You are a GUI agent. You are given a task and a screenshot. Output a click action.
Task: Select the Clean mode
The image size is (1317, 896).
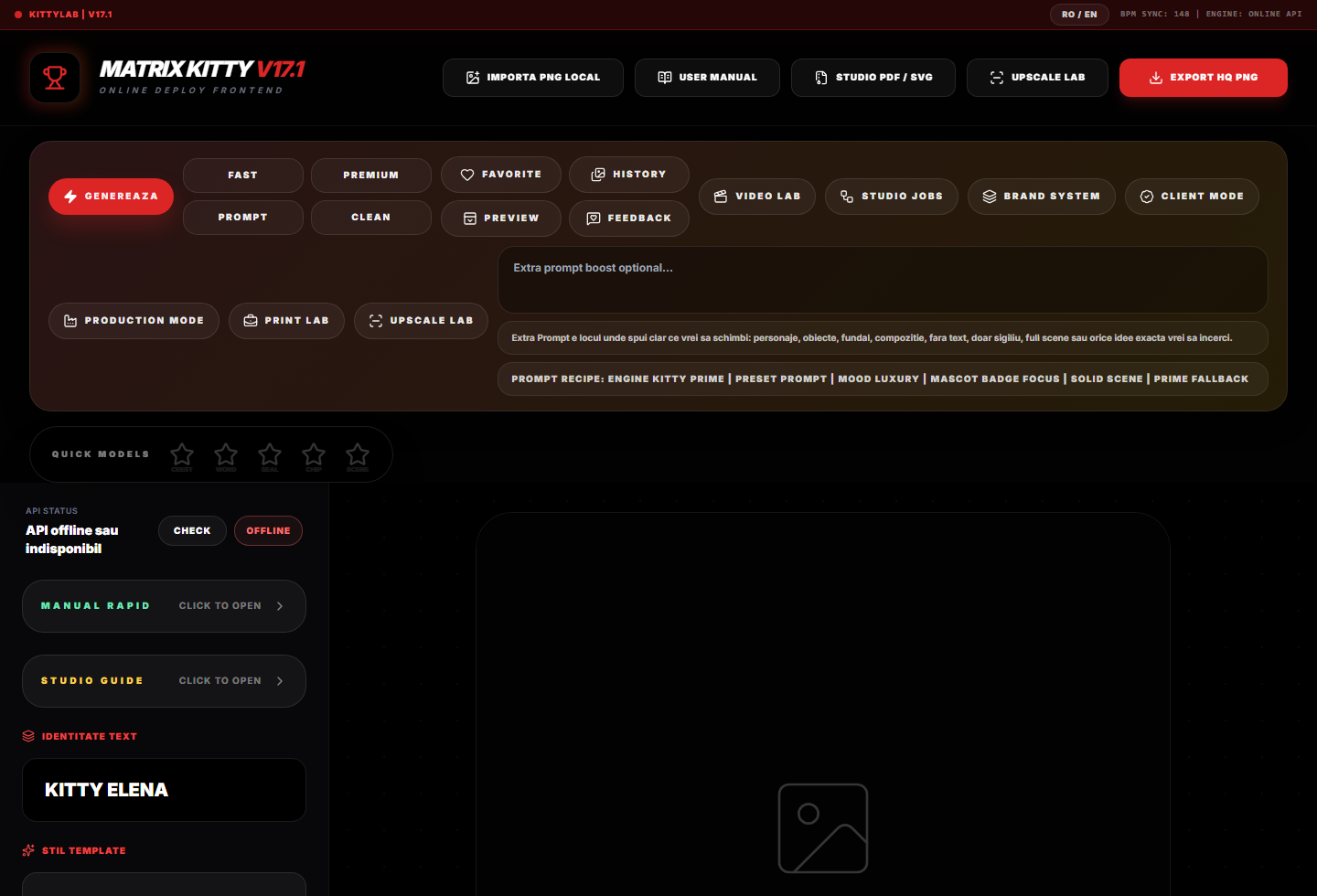[371, 218]
